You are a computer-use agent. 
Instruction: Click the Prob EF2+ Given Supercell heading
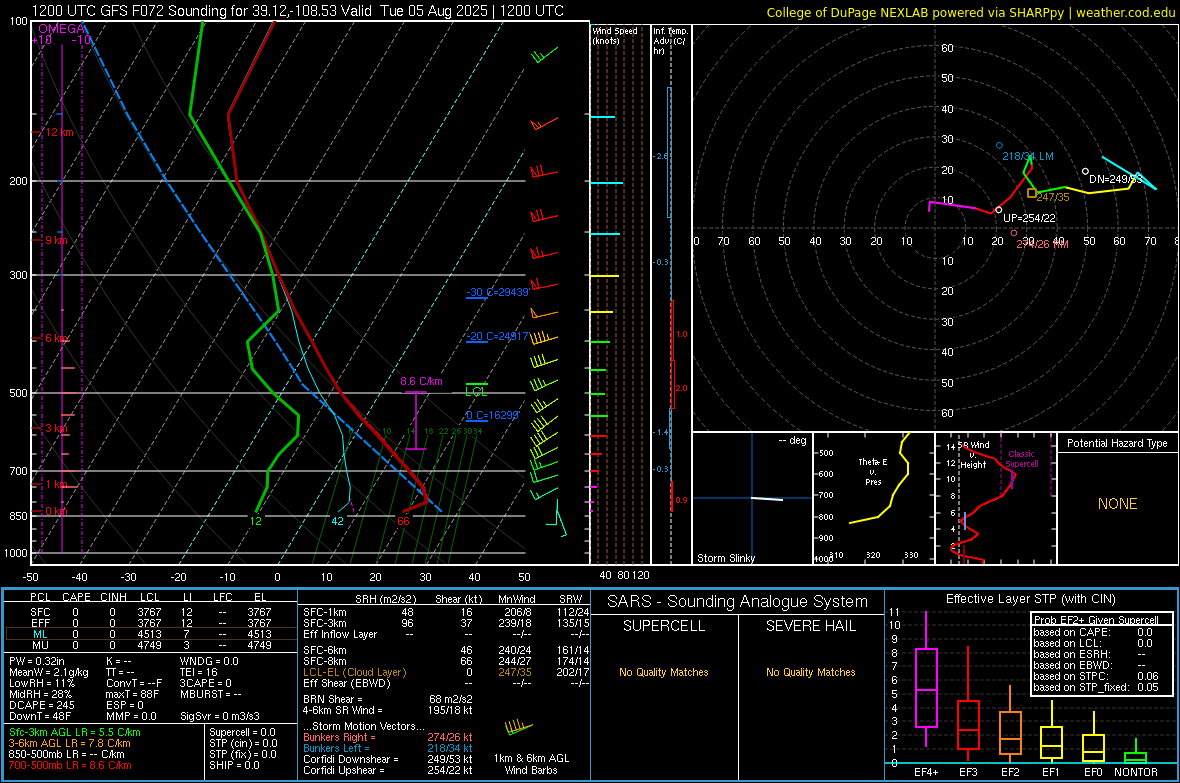pos(1096,620)
